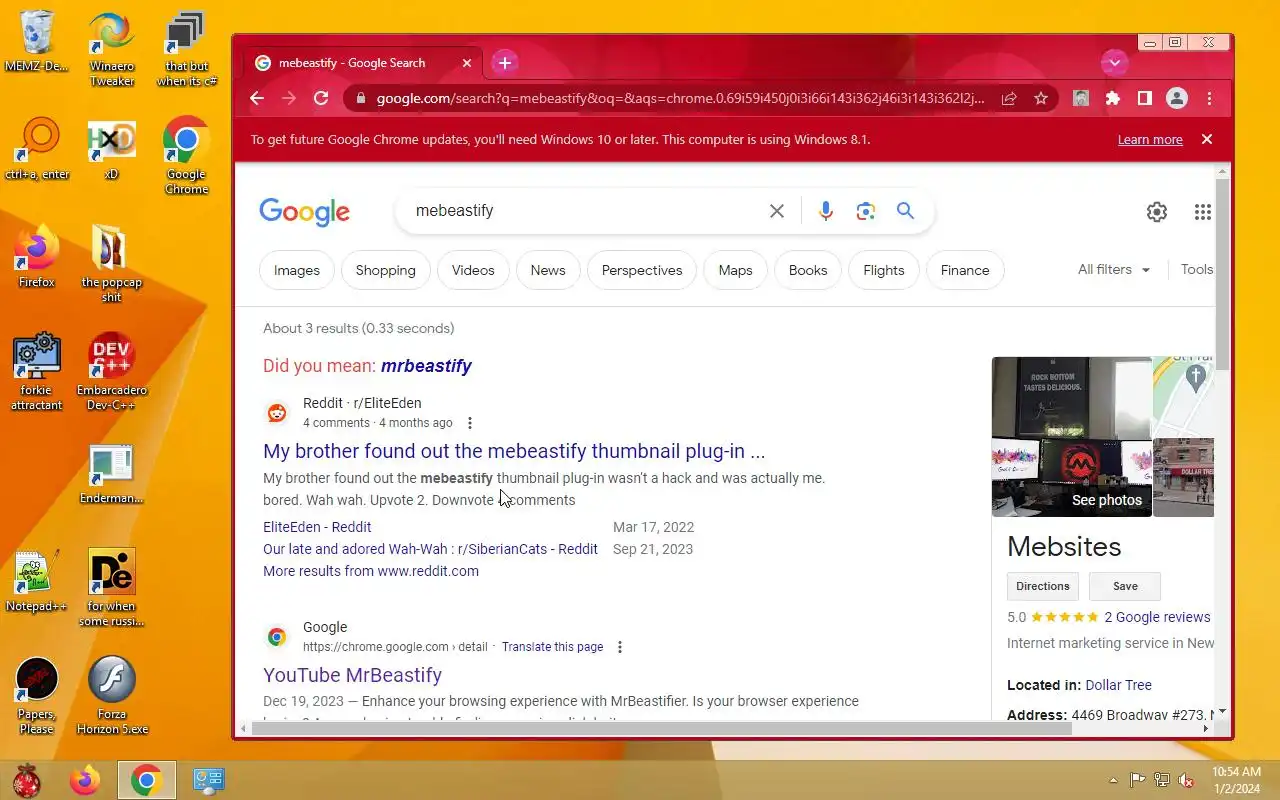Switch to the Books filter
This screenshot has height=800, width=1280.
pyautogui.click(x=808, y=270)
